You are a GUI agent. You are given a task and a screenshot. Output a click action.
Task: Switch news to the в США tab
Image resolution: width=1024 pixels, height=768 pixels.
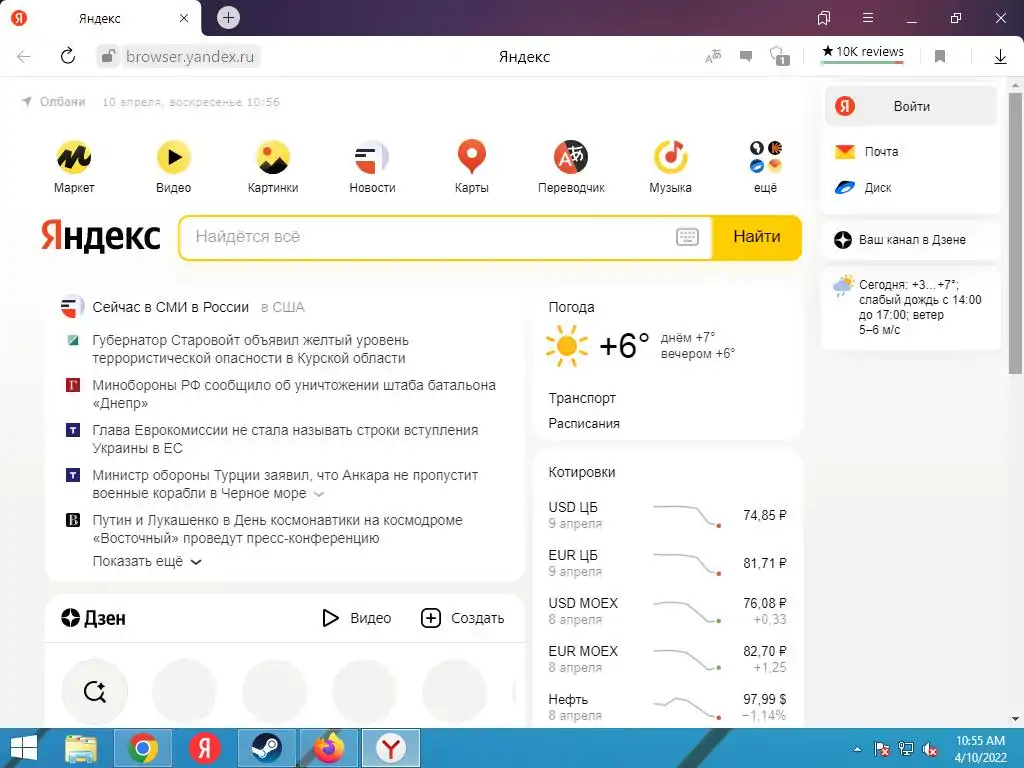coord(283,307)
